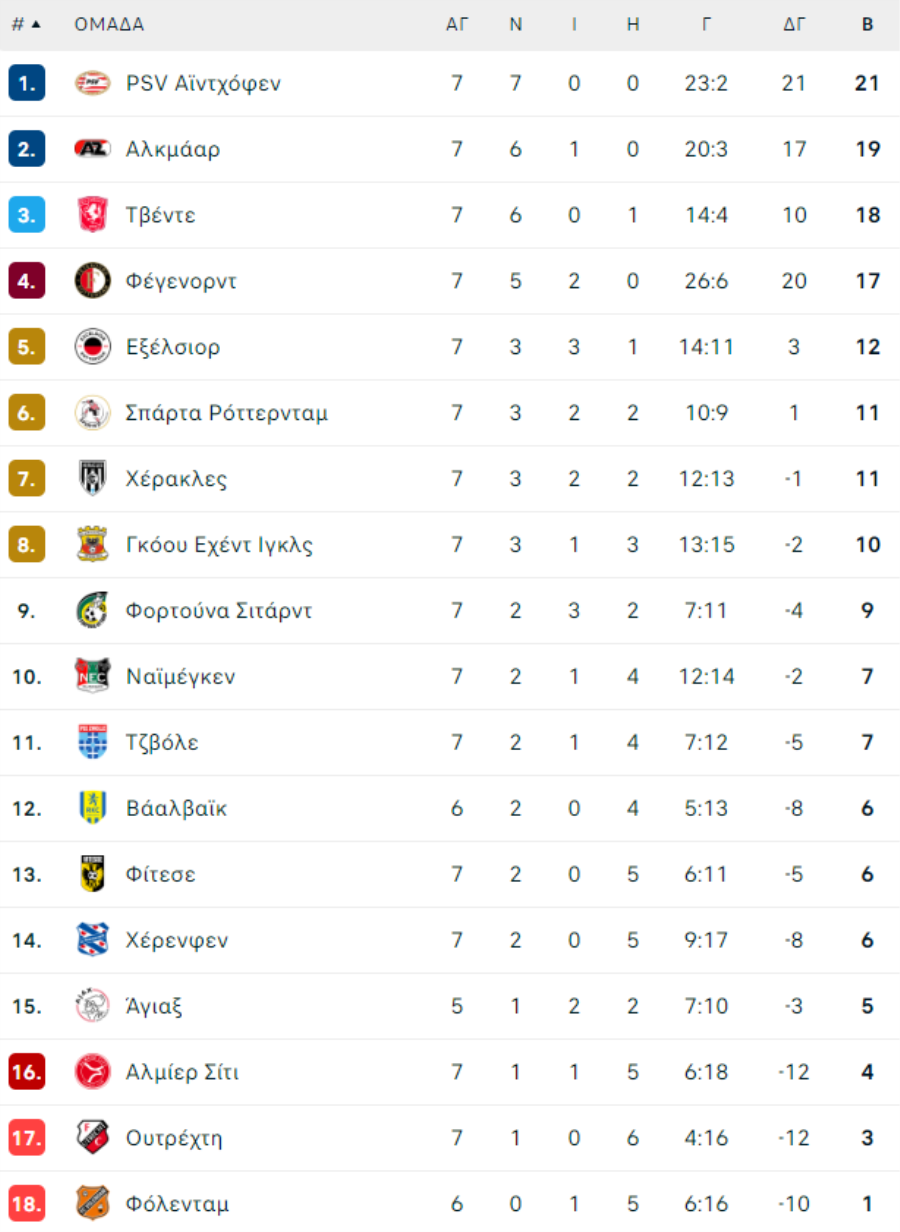Click the Volendam orange crest icon
This screenshot has width=900, height=1232.
(93, 1203)
